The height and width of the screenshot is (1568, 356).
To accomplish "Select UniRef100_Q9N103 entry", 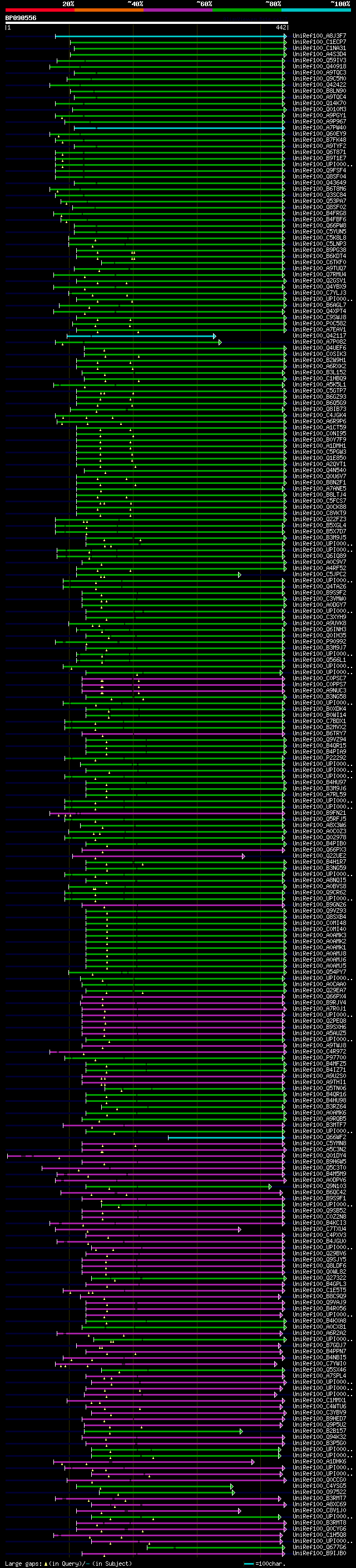I will 319,1186.
